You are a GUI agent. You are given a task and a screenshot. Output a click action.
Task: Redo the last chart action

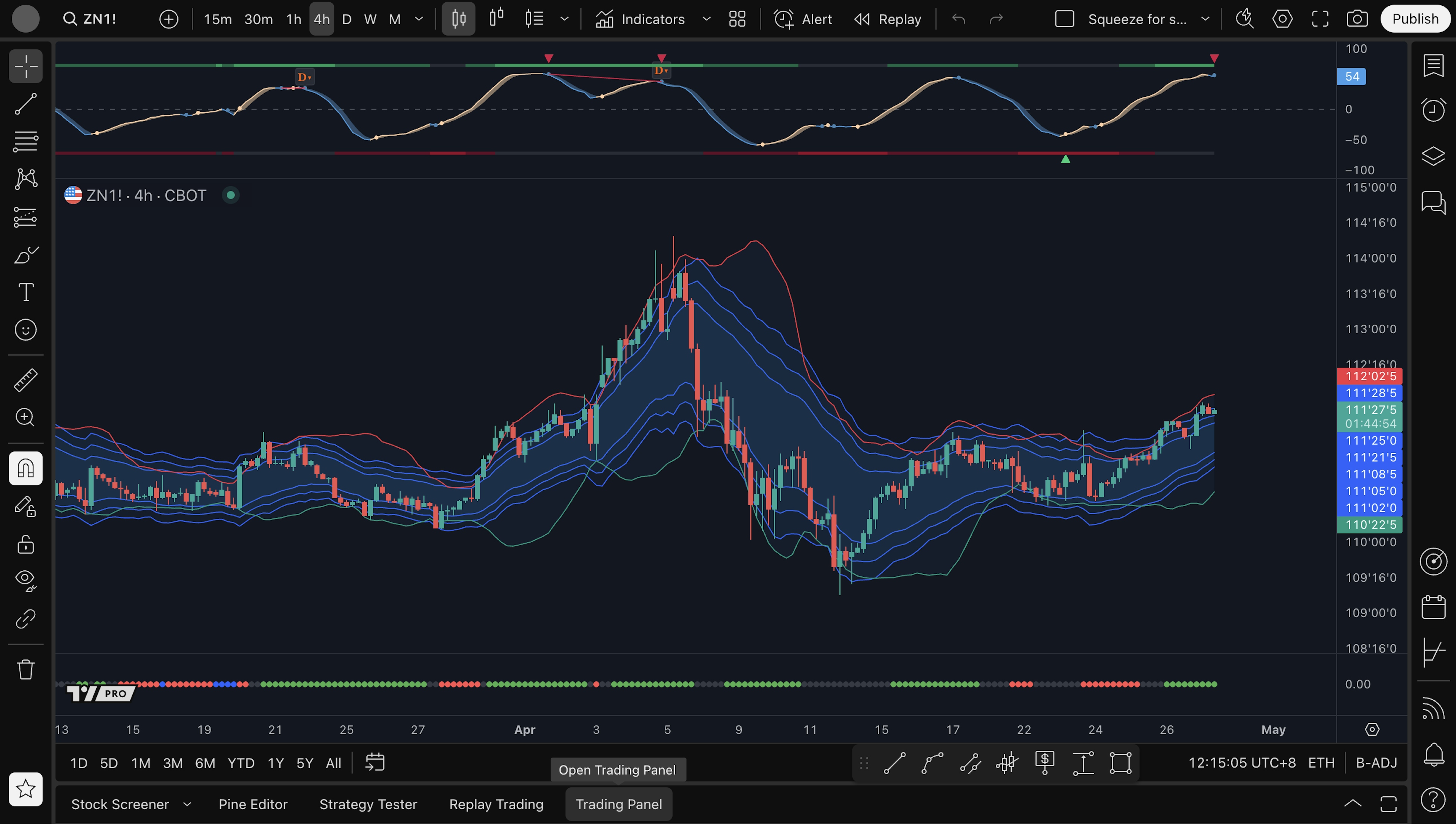point(996,19)
